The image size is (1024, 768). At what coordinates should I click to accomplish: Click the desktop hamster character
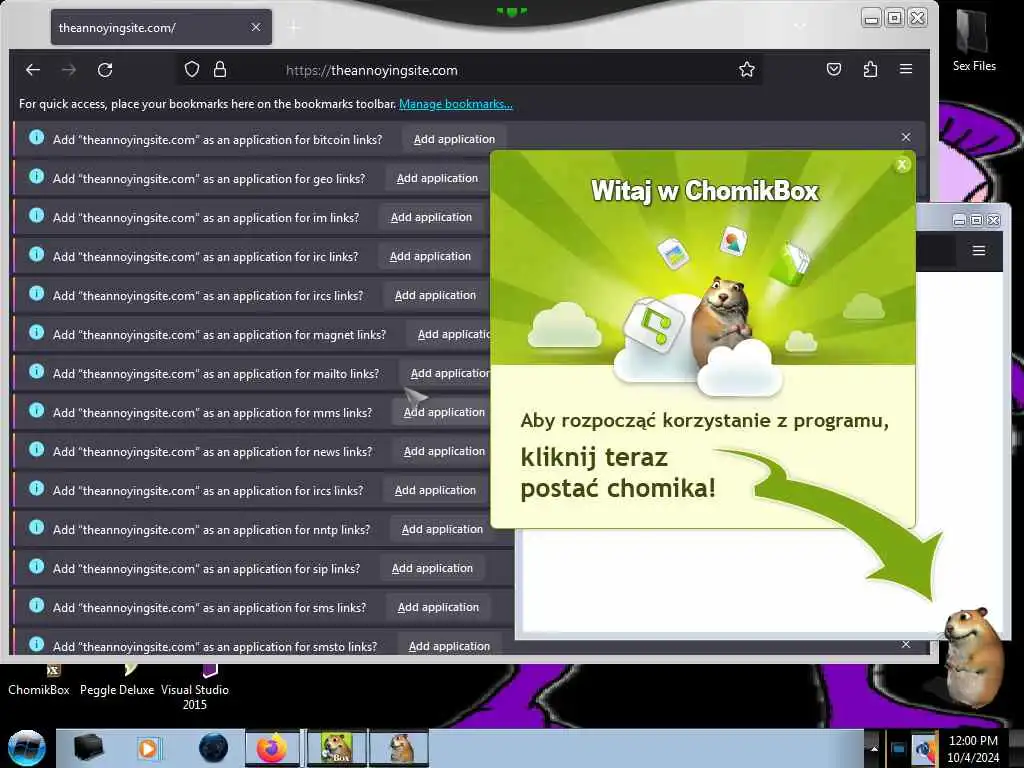coord(974,657)
